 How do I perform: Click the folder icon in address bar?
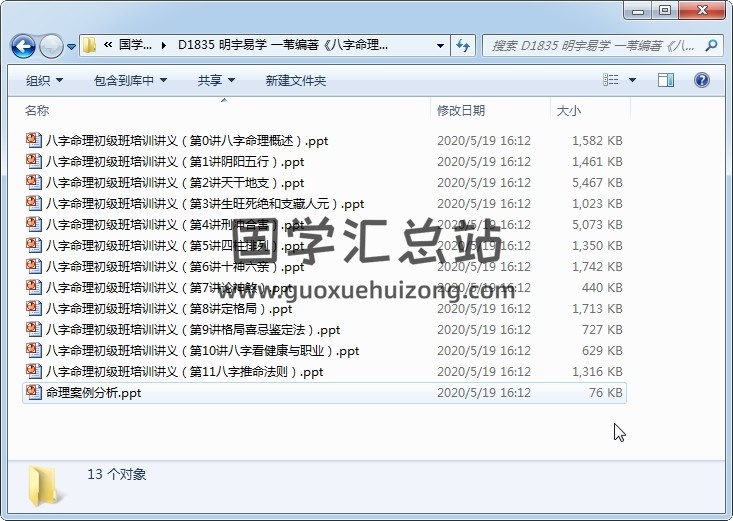[x=89, y=45]
